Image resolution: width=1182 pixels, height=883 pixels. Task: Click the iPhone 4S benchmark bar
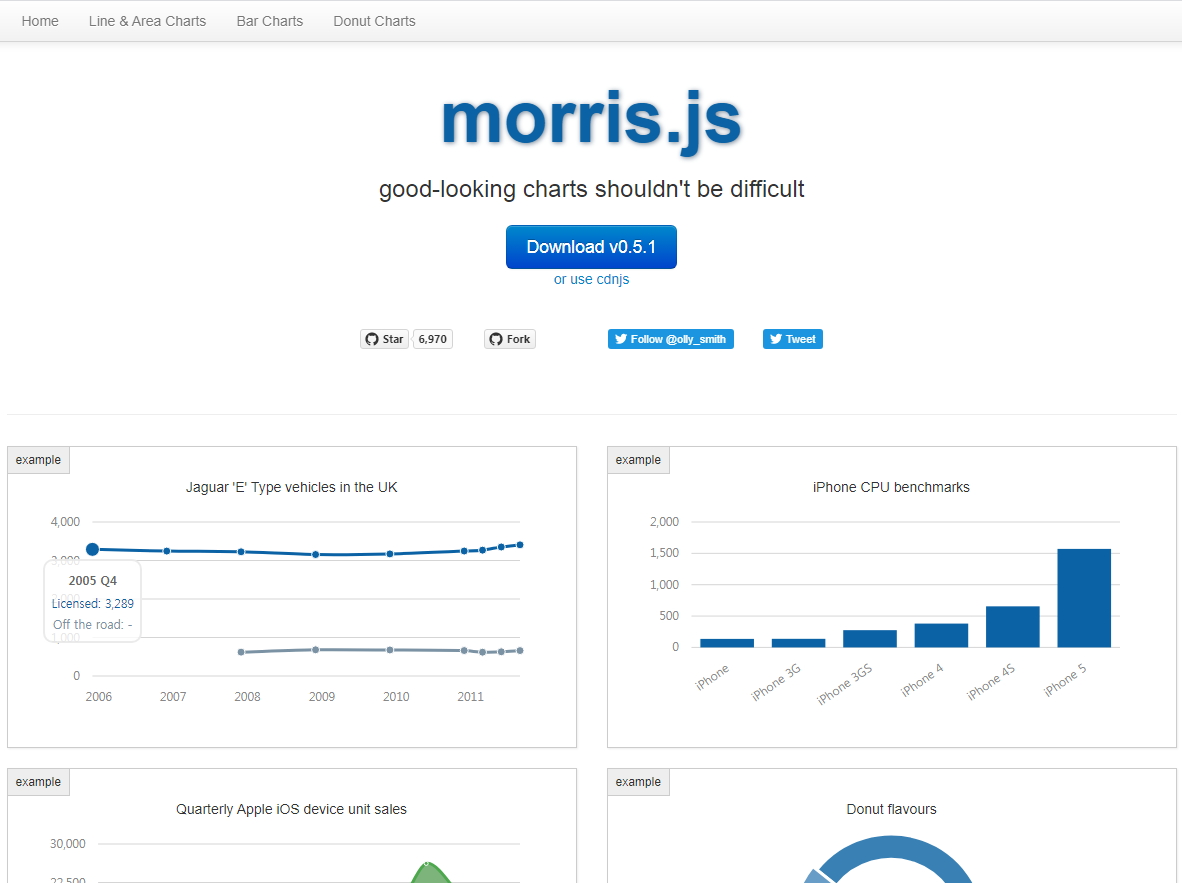coord(1012,627)
